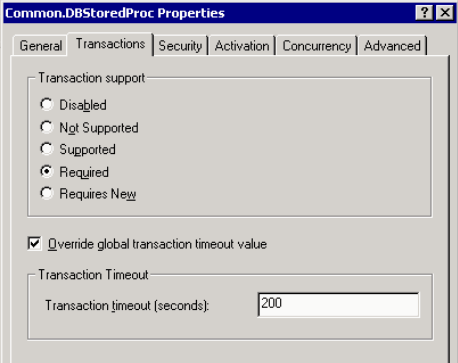Select the Transactions tab
The image size is (458, 363).
coord(110,44)
